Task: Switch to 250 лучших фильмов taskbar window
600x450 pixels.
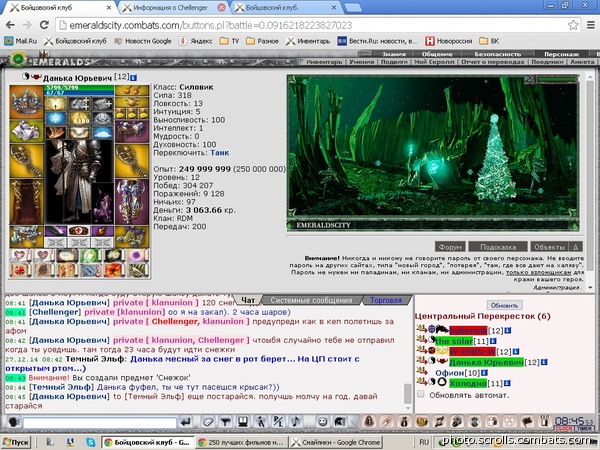Action: click(241, 442)
